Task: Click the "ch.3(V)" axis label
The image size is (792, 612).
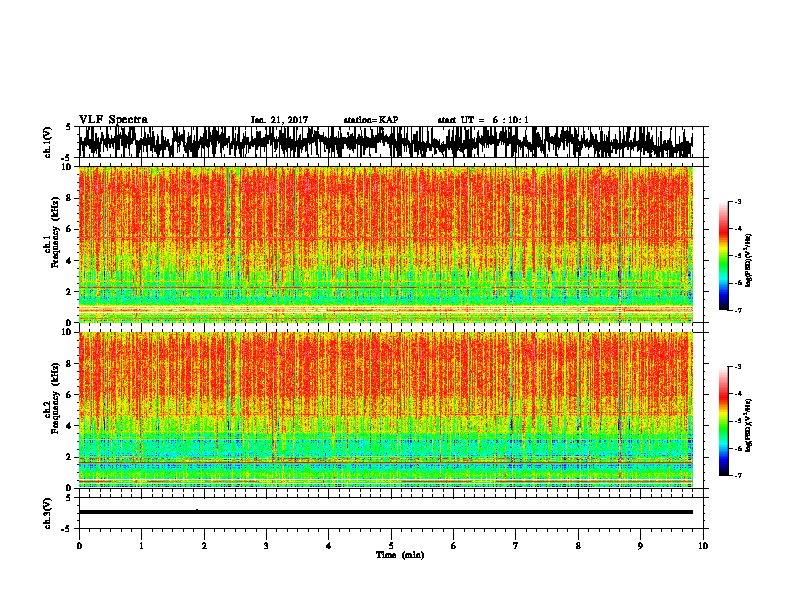Action: pyautogui.click(x=47, y=513)
